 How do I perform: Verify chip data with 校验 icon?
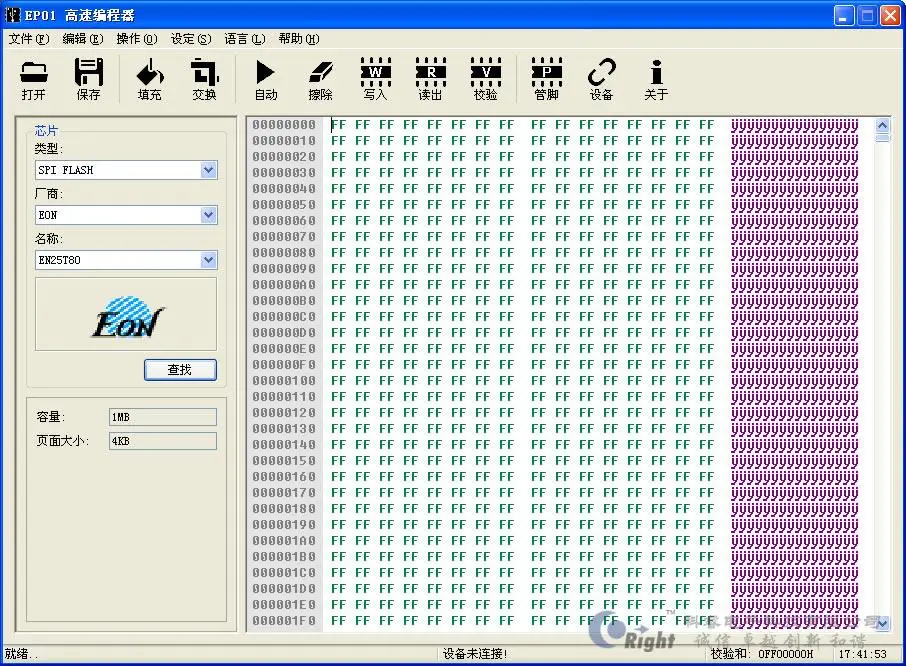[485, 79]
